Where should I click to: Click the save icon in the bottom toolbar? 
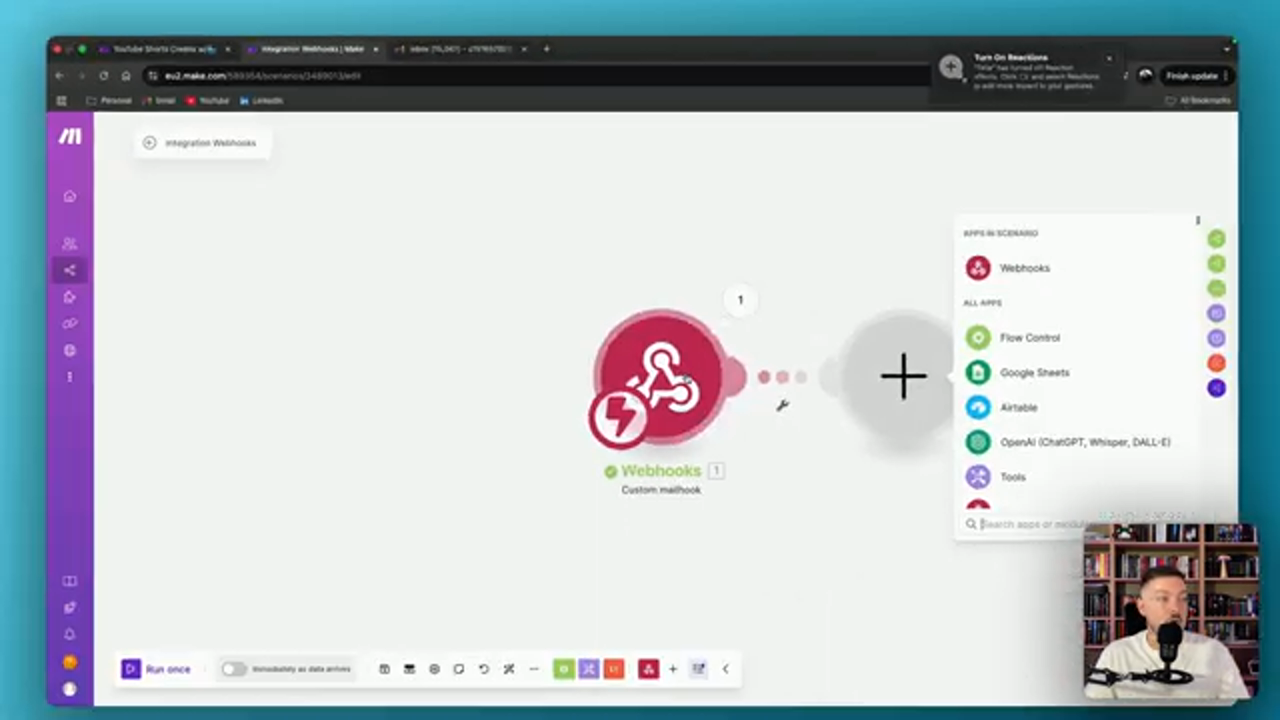[384, 669]
